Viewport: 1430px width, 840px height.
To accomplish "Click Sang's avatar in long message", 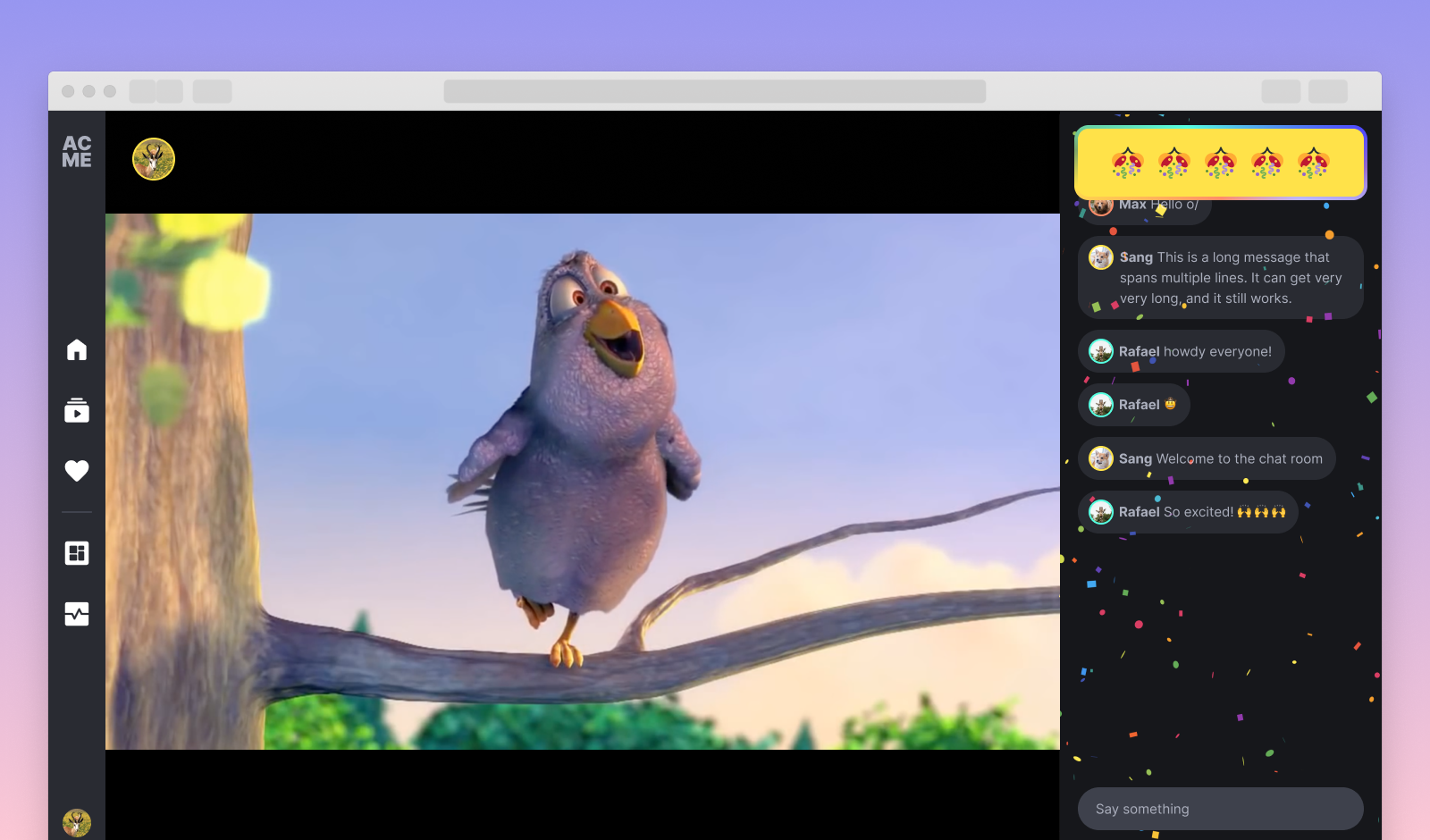I will coord(1101,257).
